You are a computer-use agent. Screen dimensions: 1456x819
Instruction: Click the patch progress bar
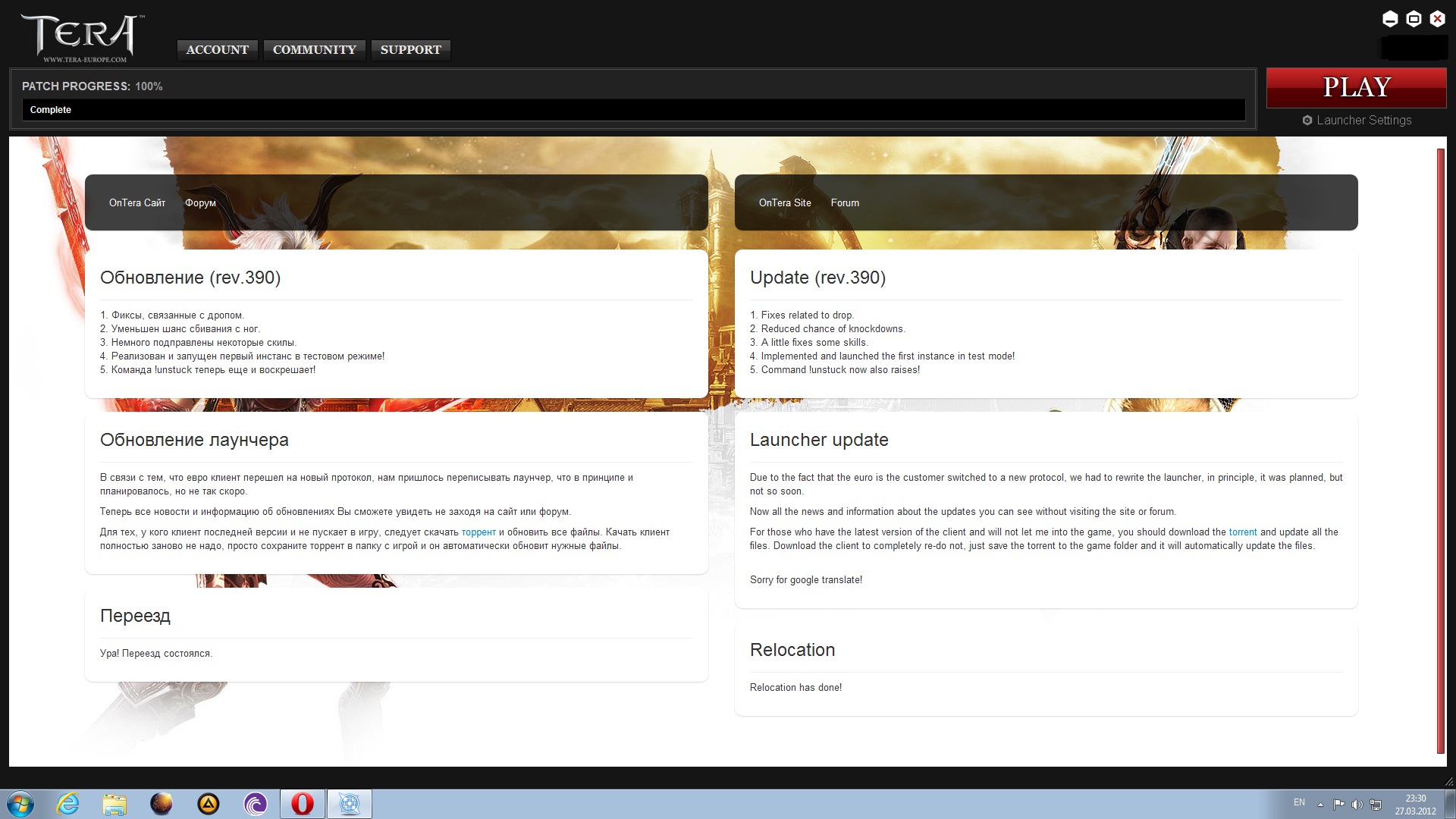pyautogui.click(x=633, y=110)
